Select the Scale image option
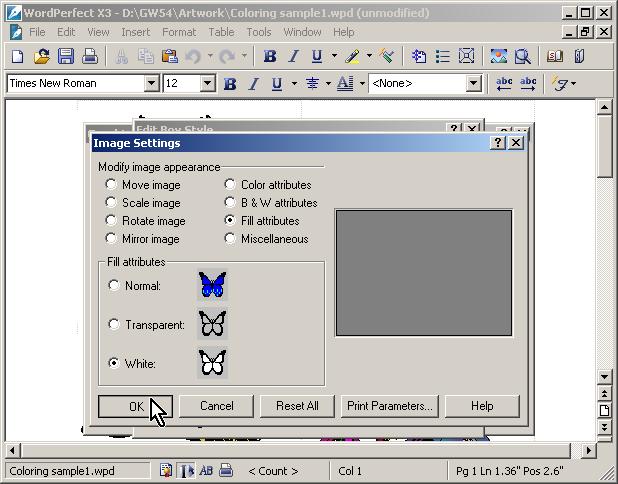The height and width of the screenshot is (484, 618). 111,202
